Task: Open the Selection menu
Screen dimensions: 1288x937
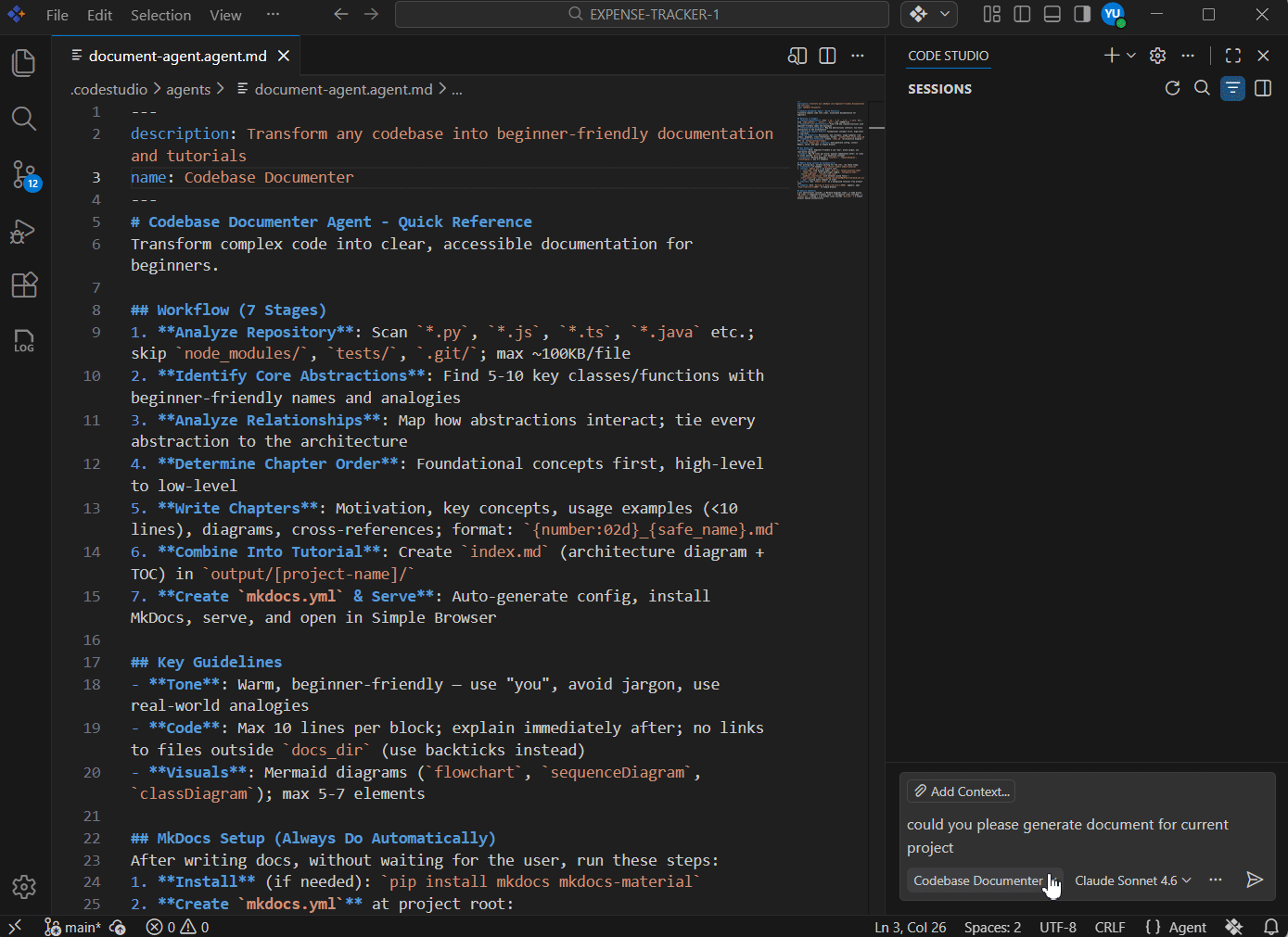Action: pyautogui.click(x=160, y=15)
